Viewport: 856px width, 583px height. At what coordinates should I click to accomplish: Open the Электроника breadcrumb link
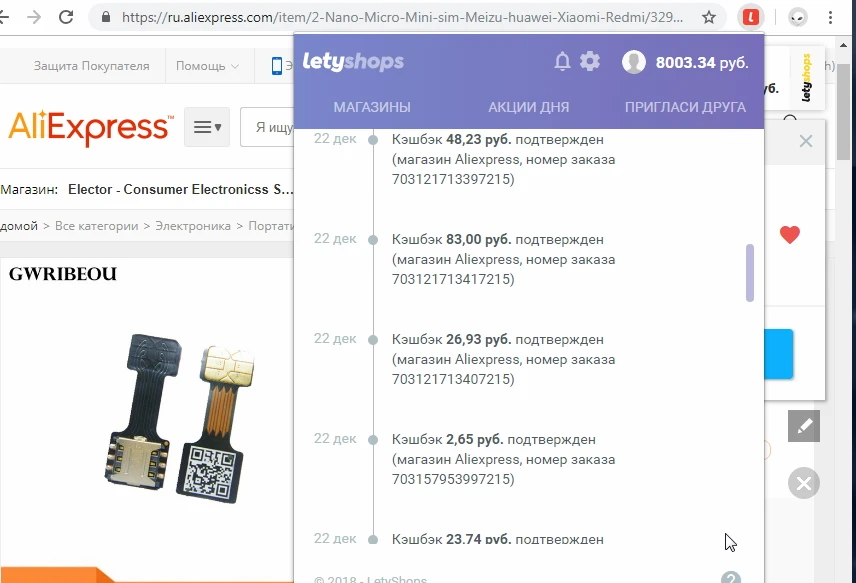click(x=193, y=226)
